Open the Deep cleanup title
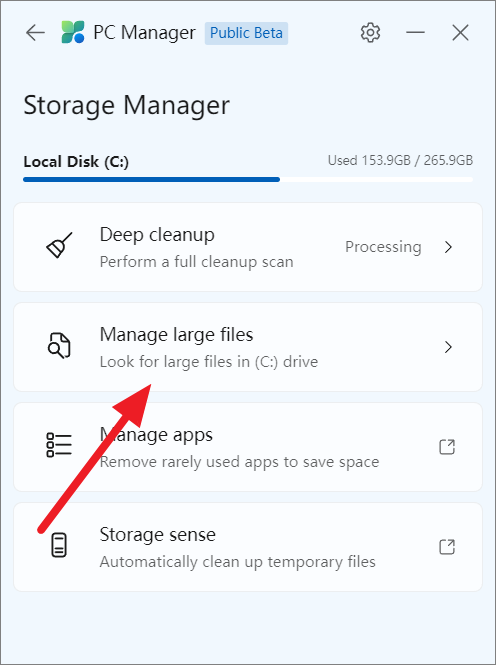Image resolution: width=496 pixels, height=665 pixels. tap(157, 235)
